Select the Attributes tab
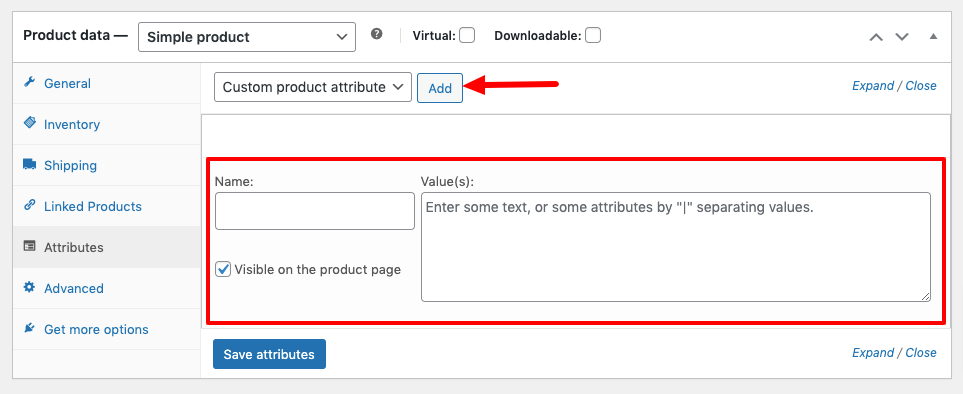The width and height of the screenshot is (963, 394). coord(107,247)
